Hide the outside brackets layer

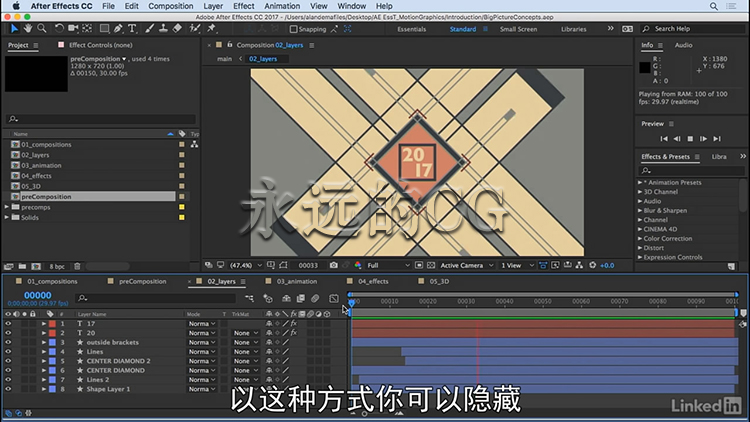8,342
